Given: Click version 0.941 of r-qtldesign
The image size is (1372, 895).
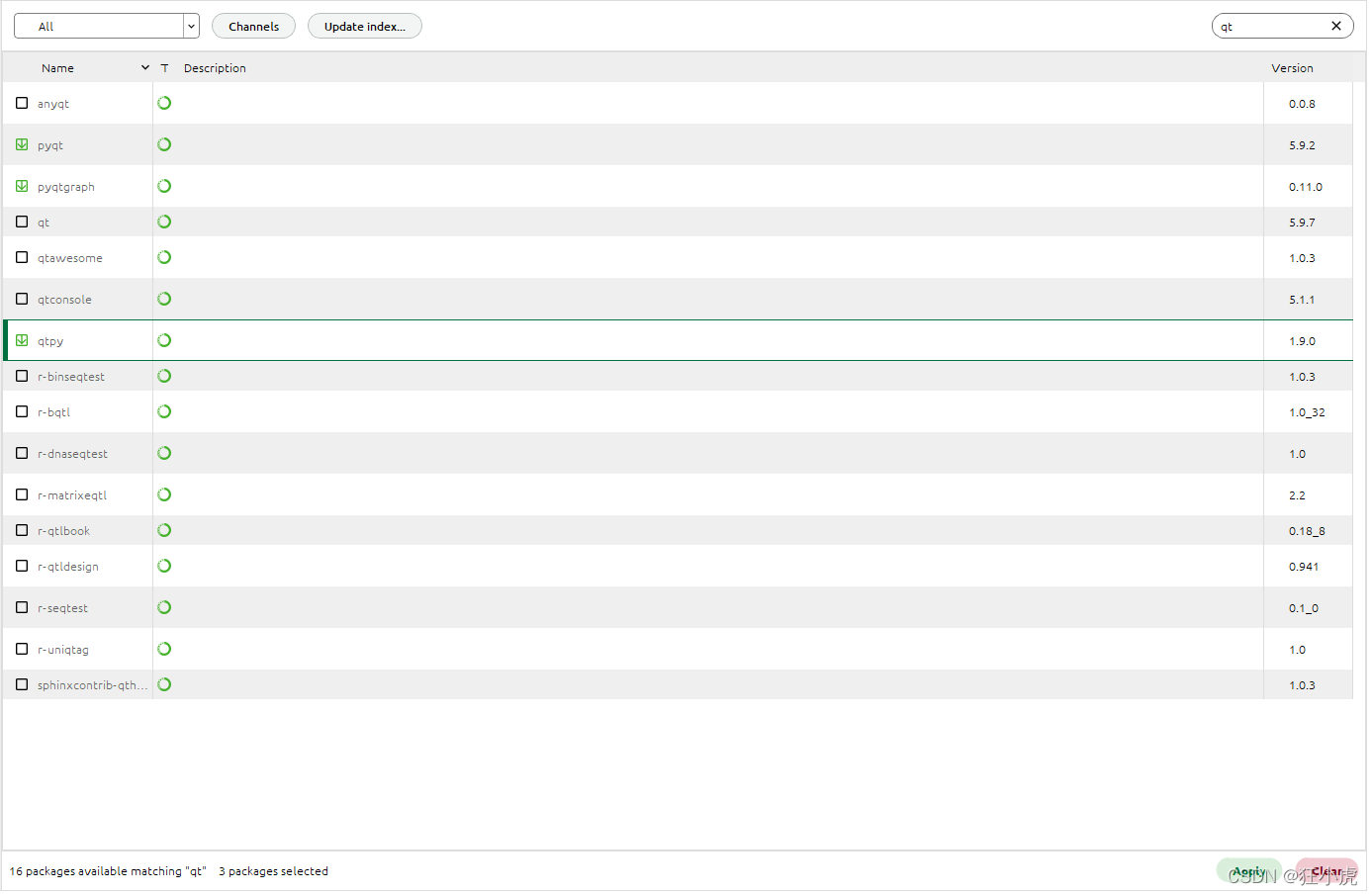Looking at the screenshot, I should (x=1304, y=567).
